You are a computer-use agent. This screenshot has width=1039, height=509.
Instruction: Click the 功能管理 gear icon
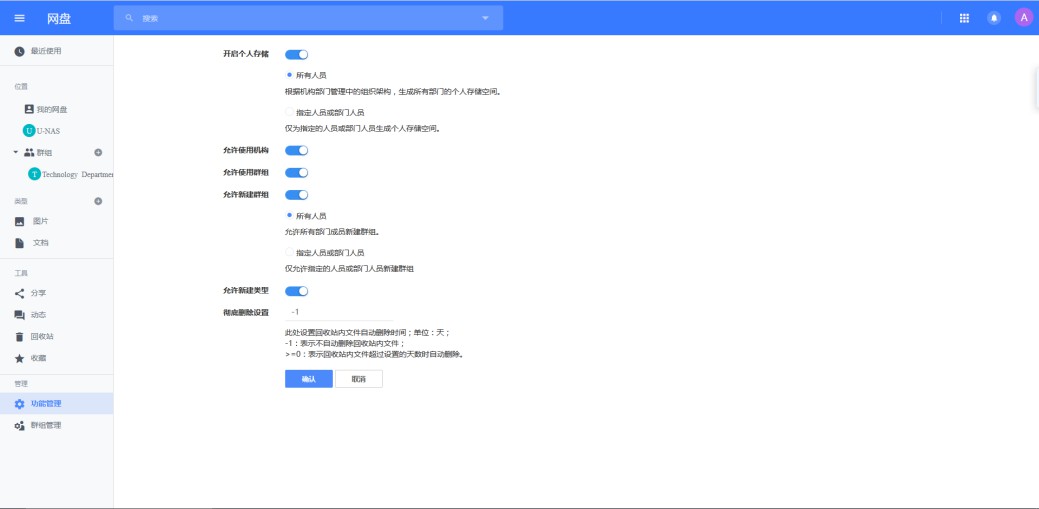pyautogui.click(x=19, y=404)
